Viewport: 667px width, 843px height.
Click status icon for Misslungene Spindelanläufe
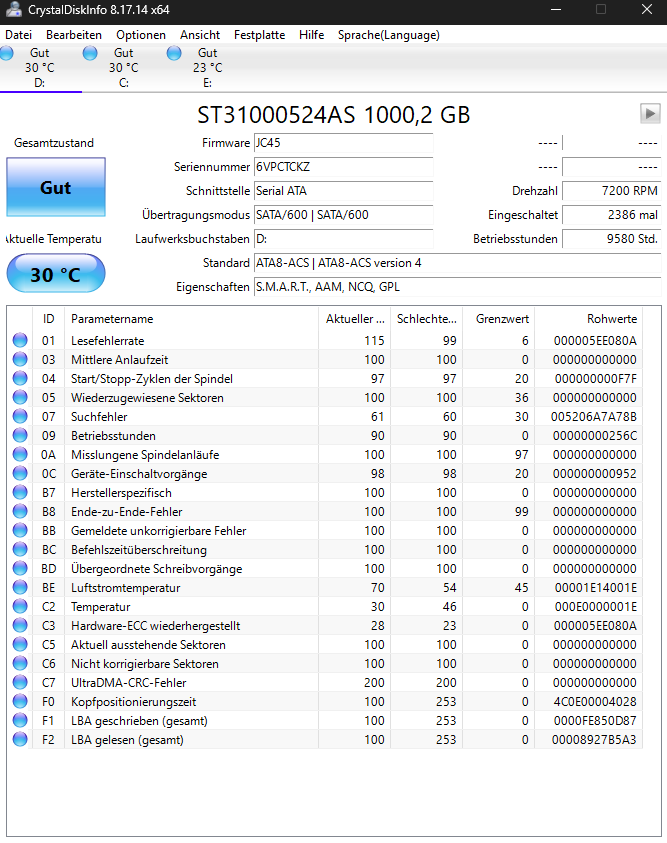(20, 454)
